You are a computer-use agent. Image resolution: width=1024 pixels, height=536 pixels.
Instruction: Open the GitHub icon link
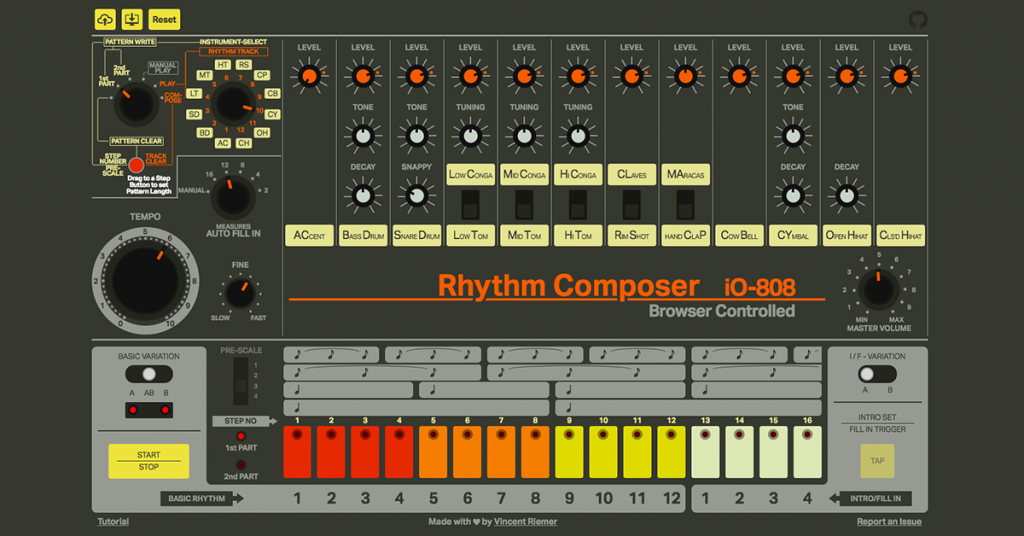point(917,20)
